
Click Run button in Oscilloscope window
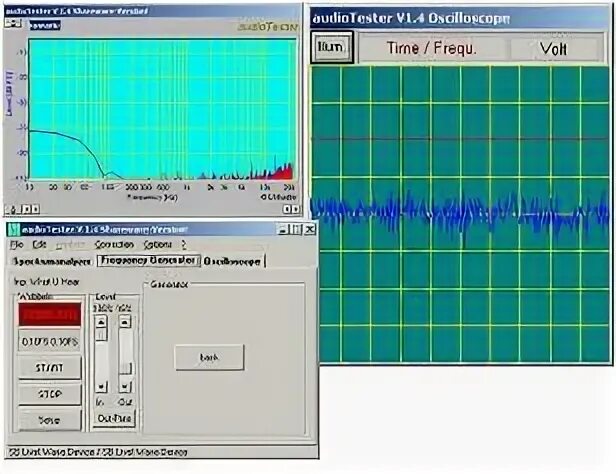click(332, 47)
